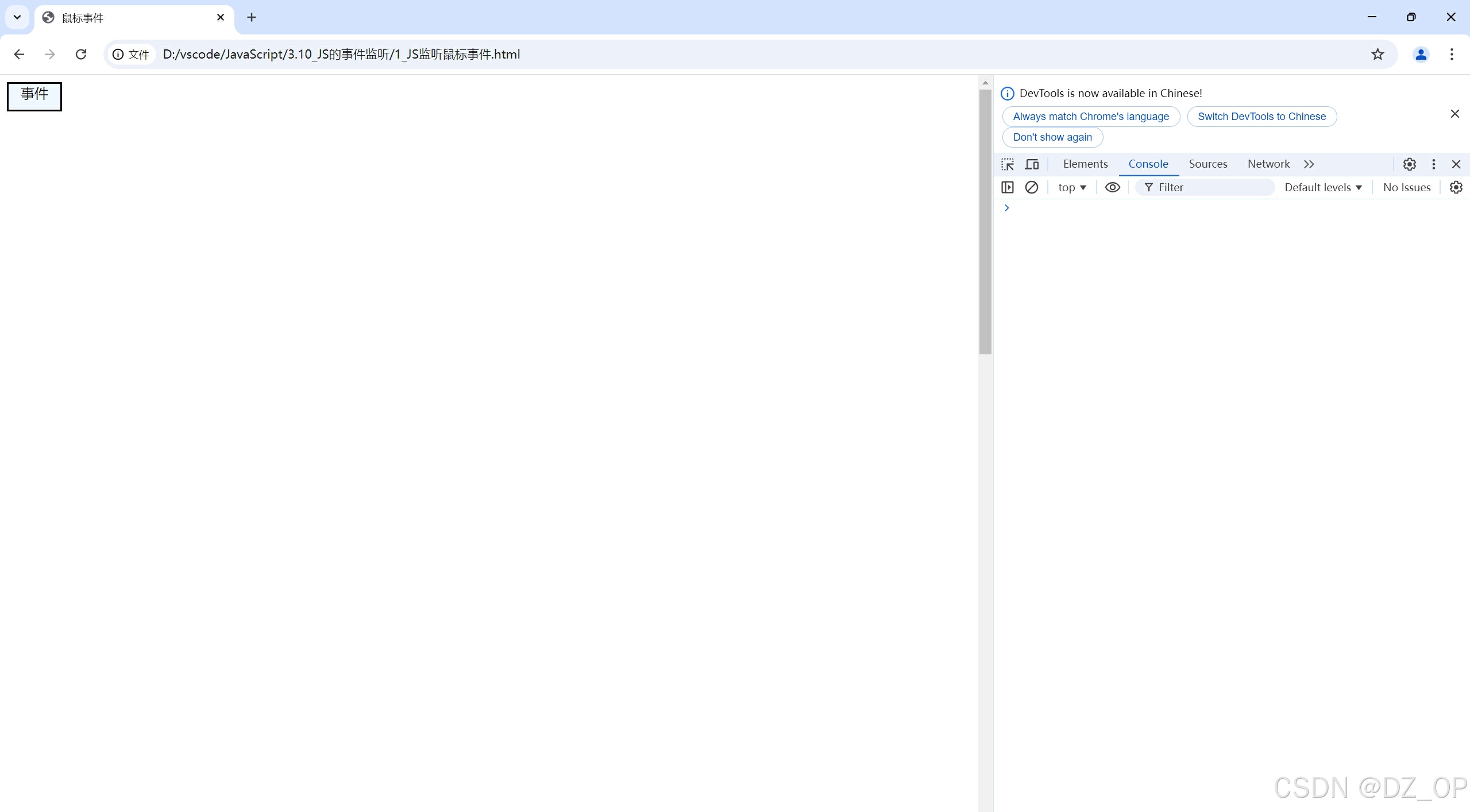Open console settings gear icon
This screenshot has height=812, width=1470.
(x=1456, y=187)
